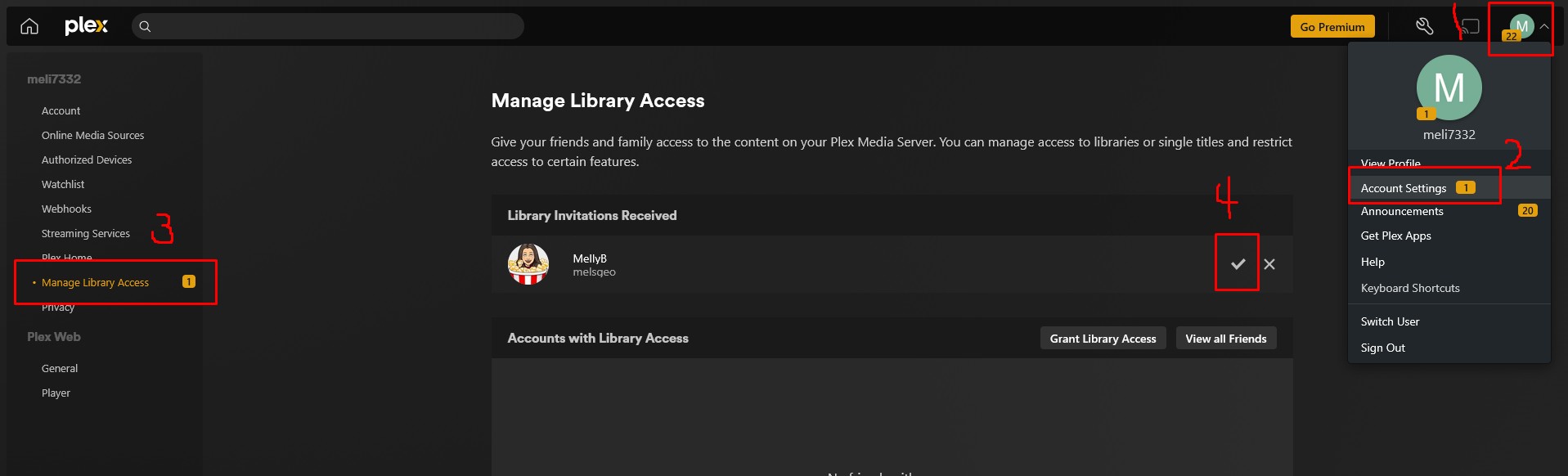Click the Accounts with Library Access heading

click(x=598, y=338)
